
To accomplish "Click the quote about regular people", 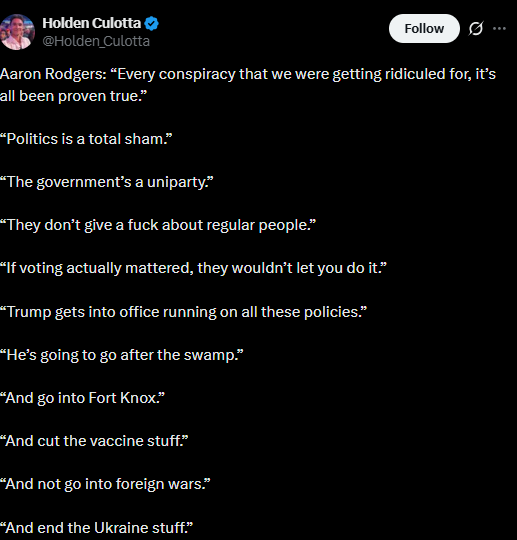I will pos(158,226).
